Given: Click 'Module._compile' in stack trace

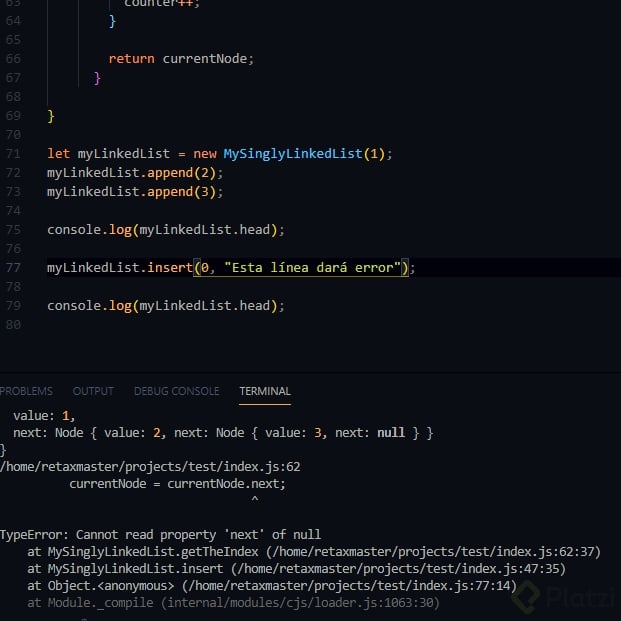Looking at the screenshot, I should coord(101,603).
